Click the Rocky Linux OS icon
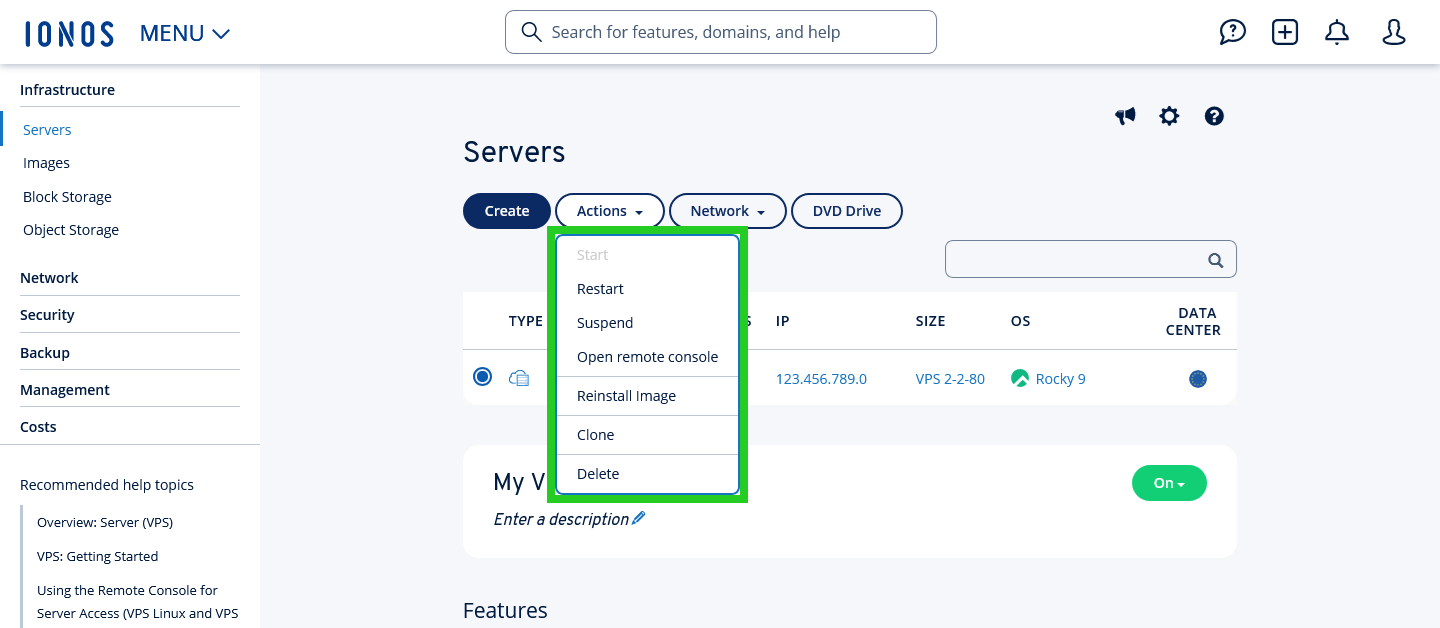 point(1020,379)
